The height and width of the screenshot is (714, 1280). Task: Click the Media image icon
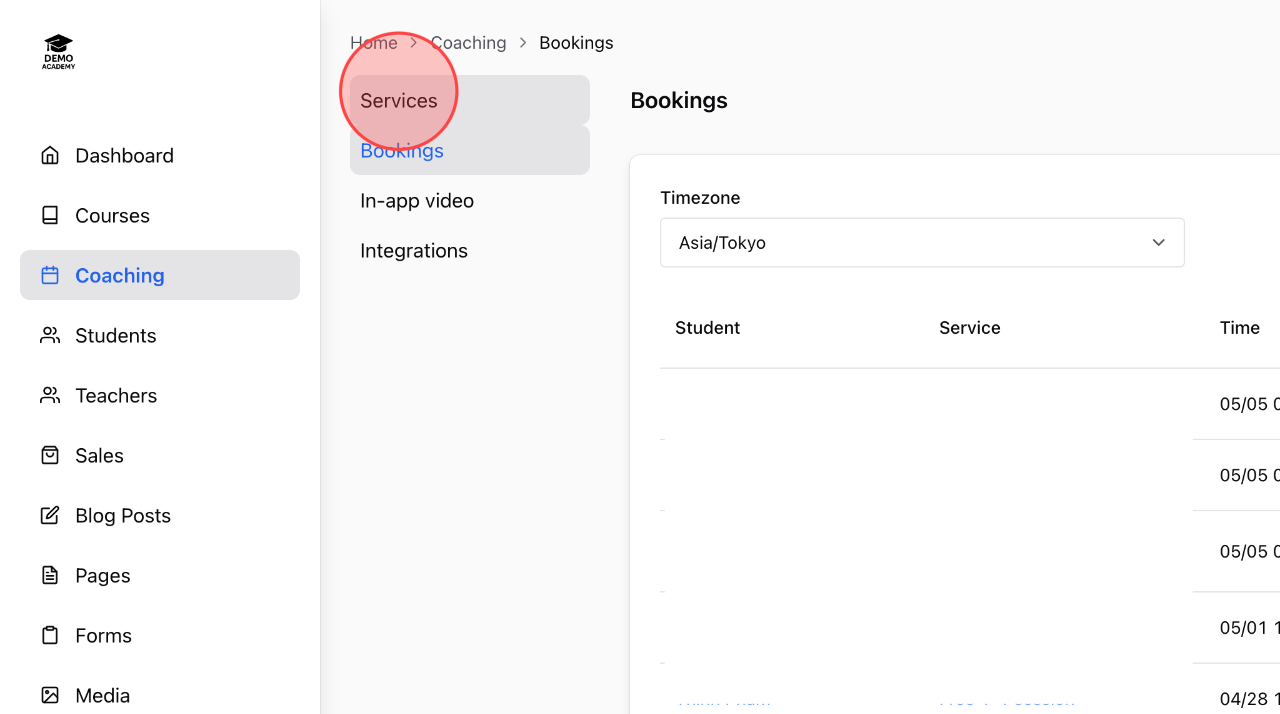[50, 695]
